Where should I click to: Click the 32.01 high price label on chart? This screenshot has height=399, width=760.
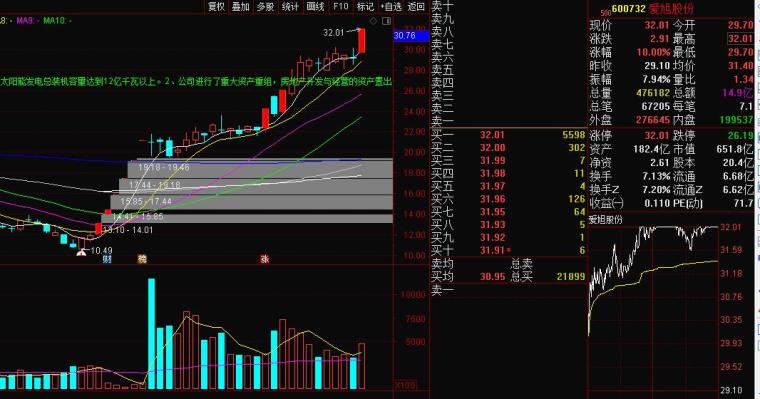(x=333, y=32)
